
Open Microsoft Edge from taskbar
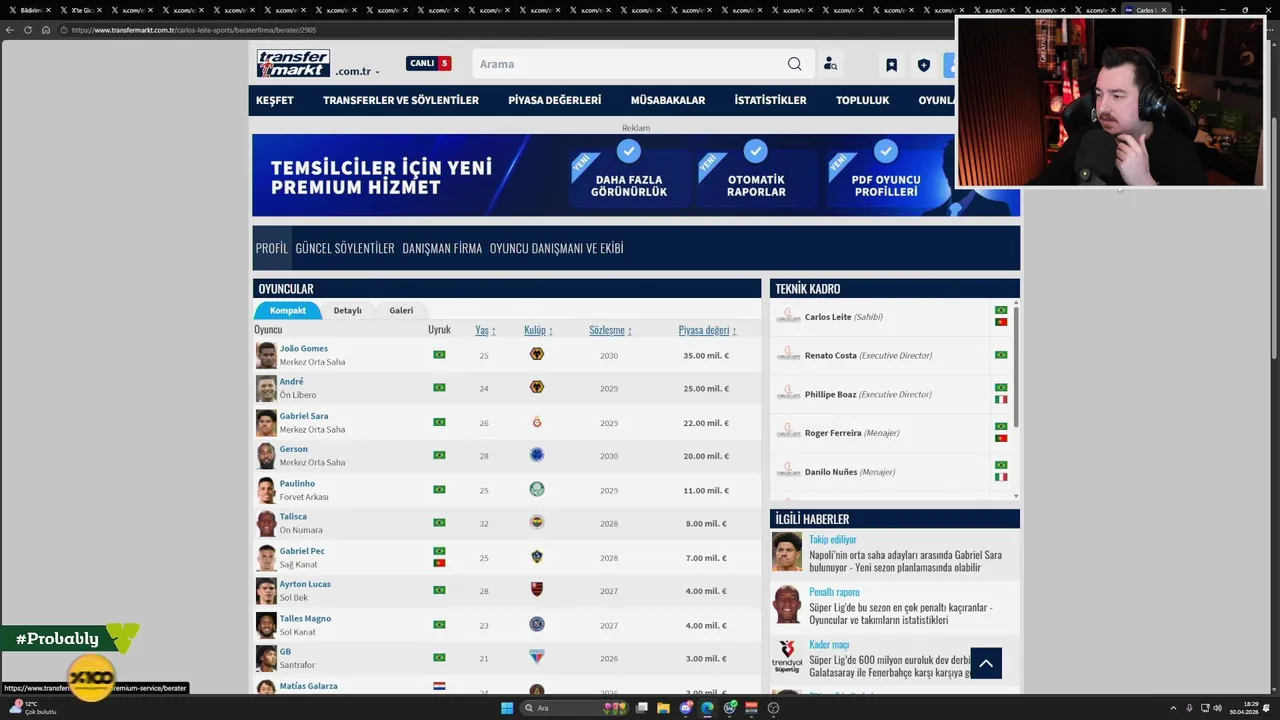(708, 708)
